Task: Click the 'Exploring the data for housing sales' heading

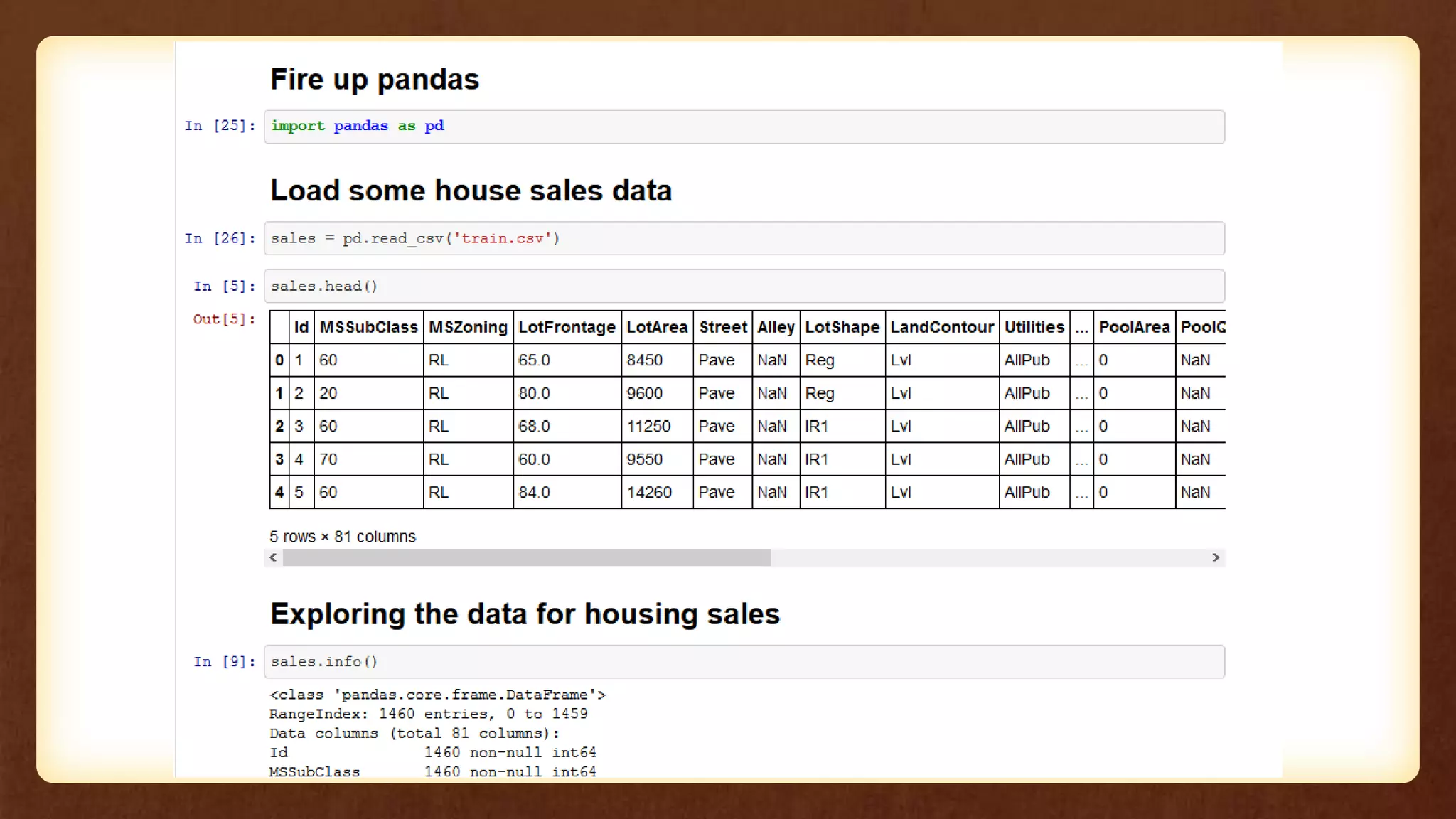Action: tap(525, 614)
